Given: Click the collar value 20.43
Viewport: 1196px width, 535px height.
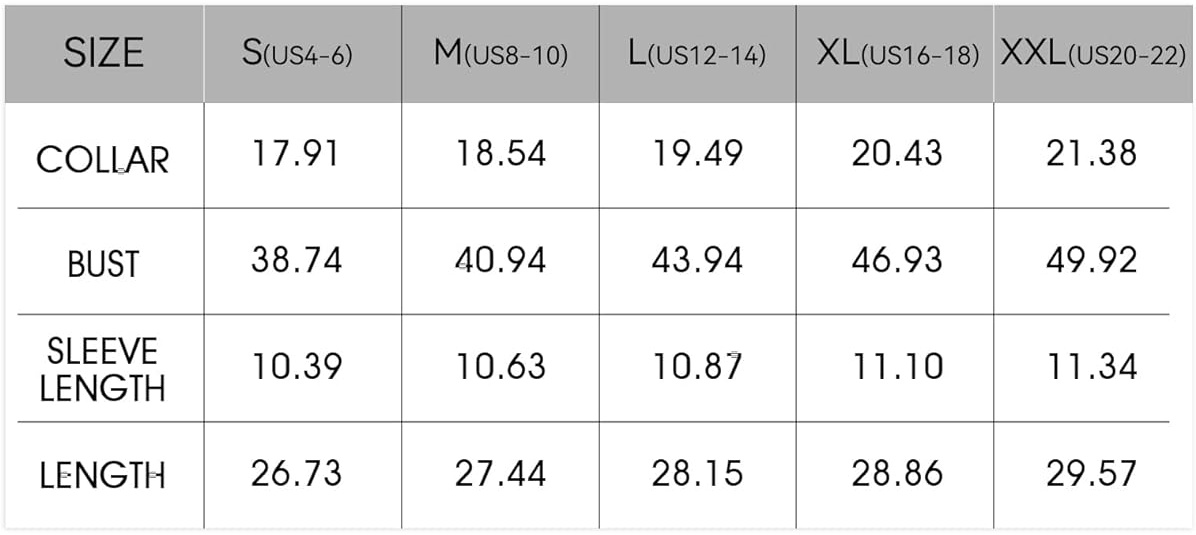Looking at the screenshot, I should tap(898, 153).
